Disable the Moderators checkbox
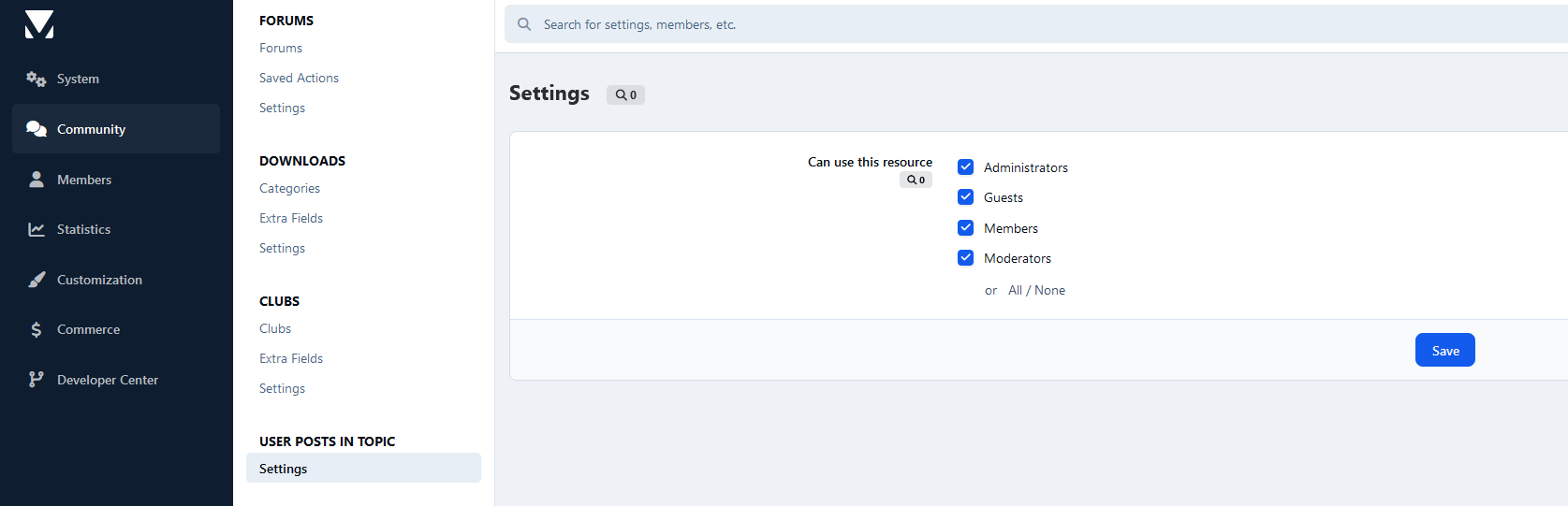This screenshot has height=506, width=1568. tap(965, 258)
